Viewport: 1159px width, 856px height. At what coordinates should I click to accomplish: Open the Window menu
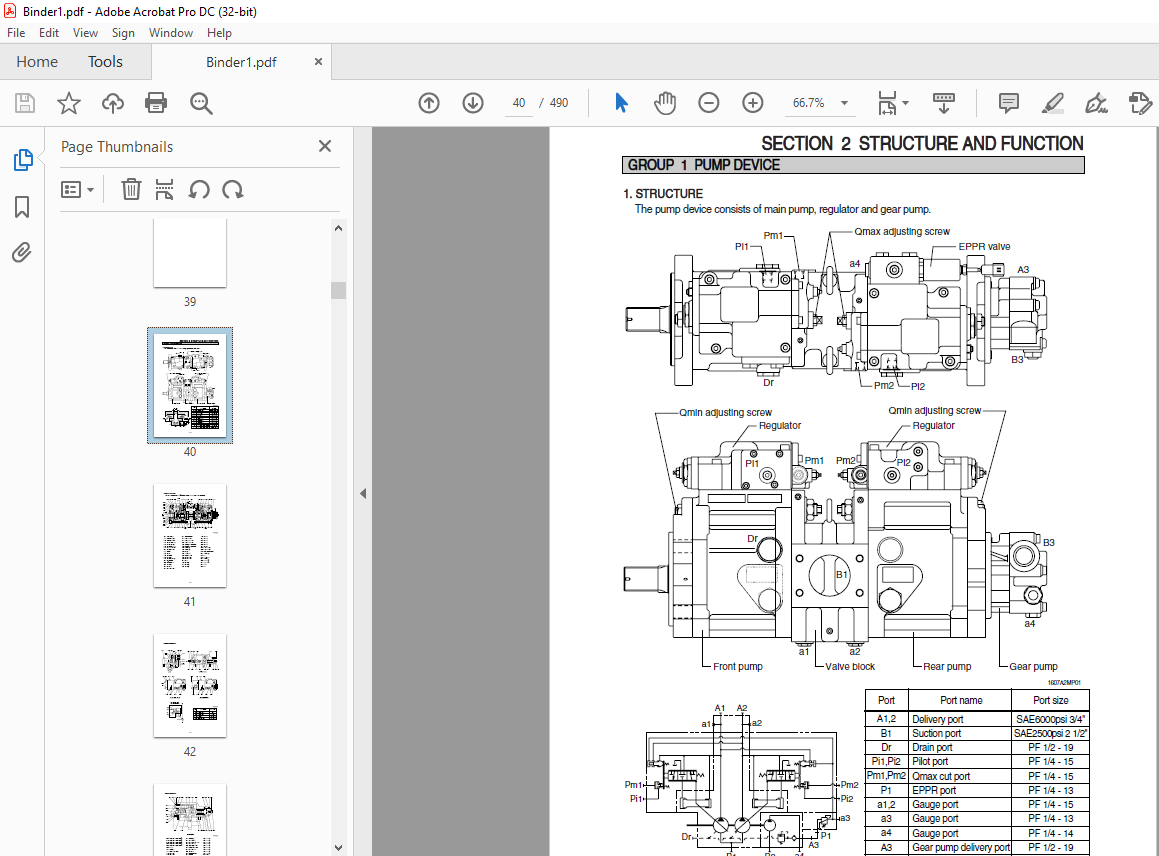[171, 33]
